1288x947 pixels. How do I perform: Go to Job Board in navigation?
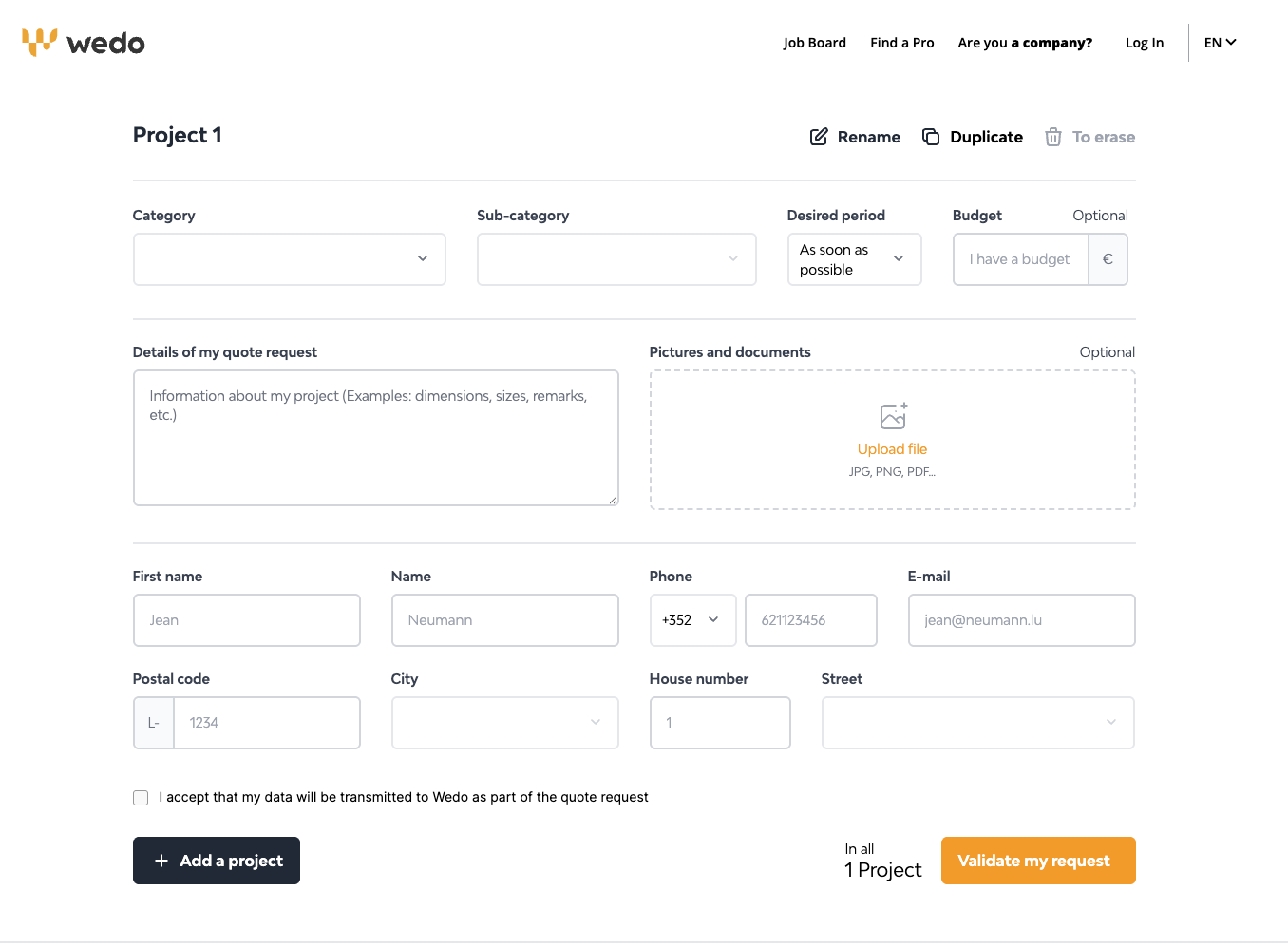(x=814, y=43)
